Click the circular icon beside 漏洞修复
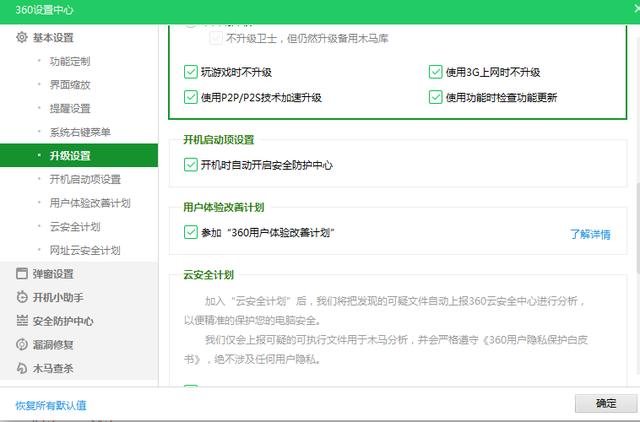640x422 pixels. coord(22,344)
